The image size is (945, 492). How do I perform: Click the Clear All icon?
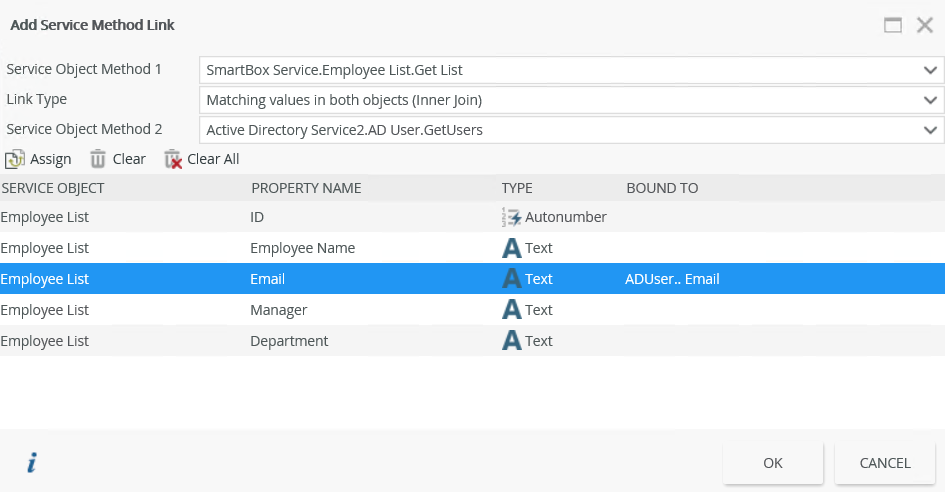pyautogui.click(x=173, y=159)
